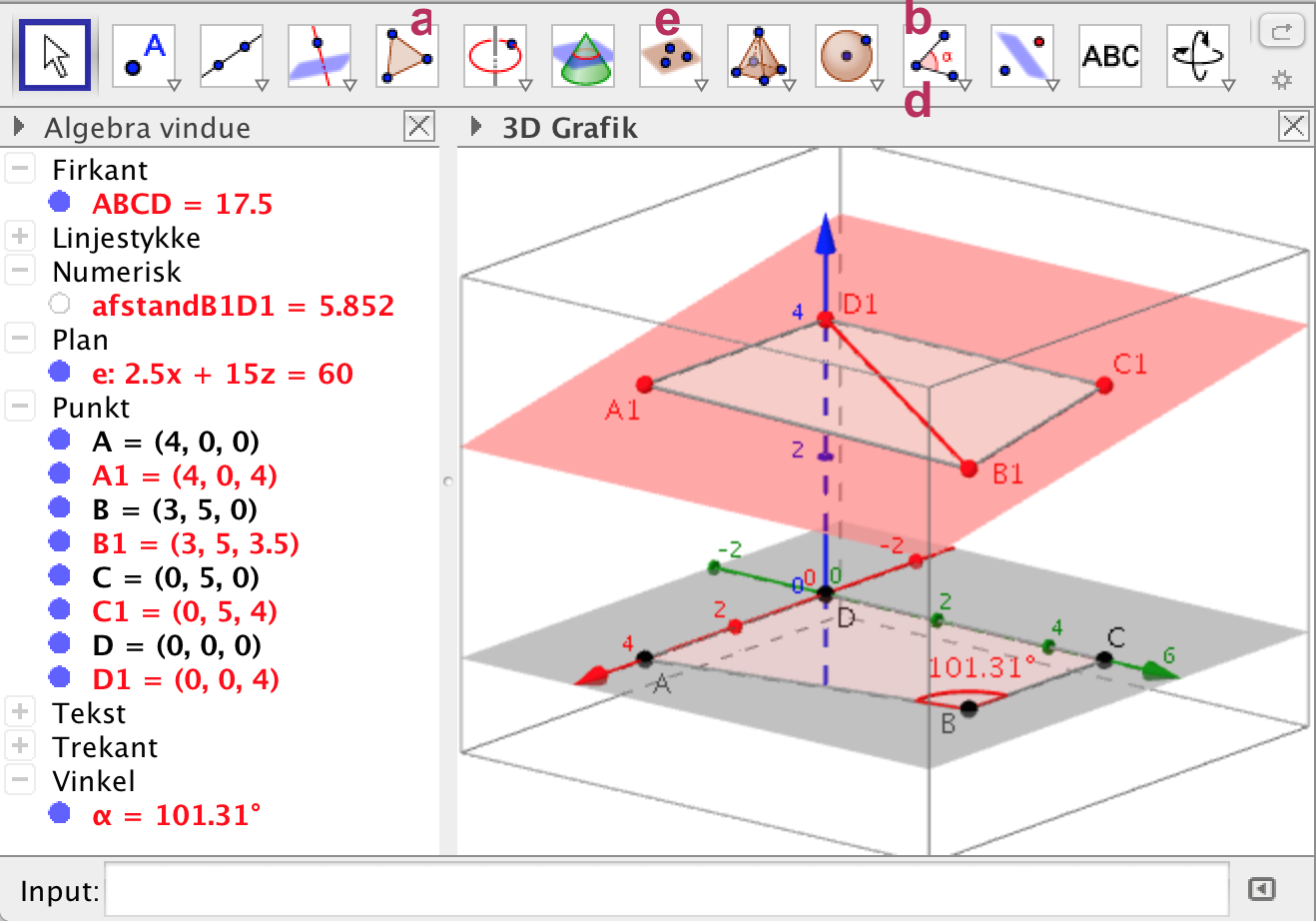Open settings via the gear icon

pos(1282,79)
